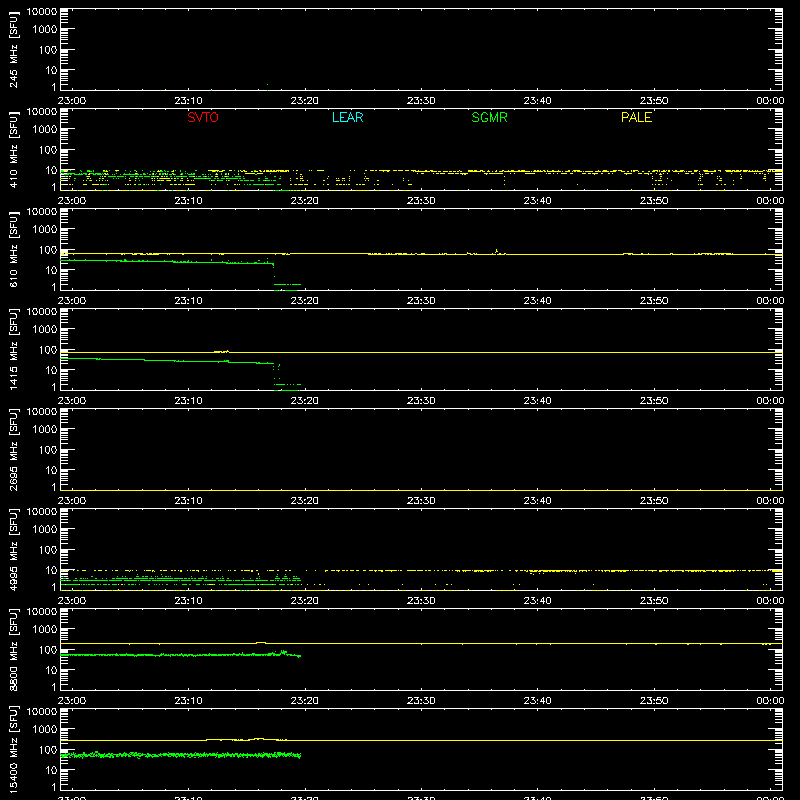The width and height of the screenshot is (800, 800).
Task: Click the 10000 value on 245 MHz axis
Action: (x=42, y=12)
